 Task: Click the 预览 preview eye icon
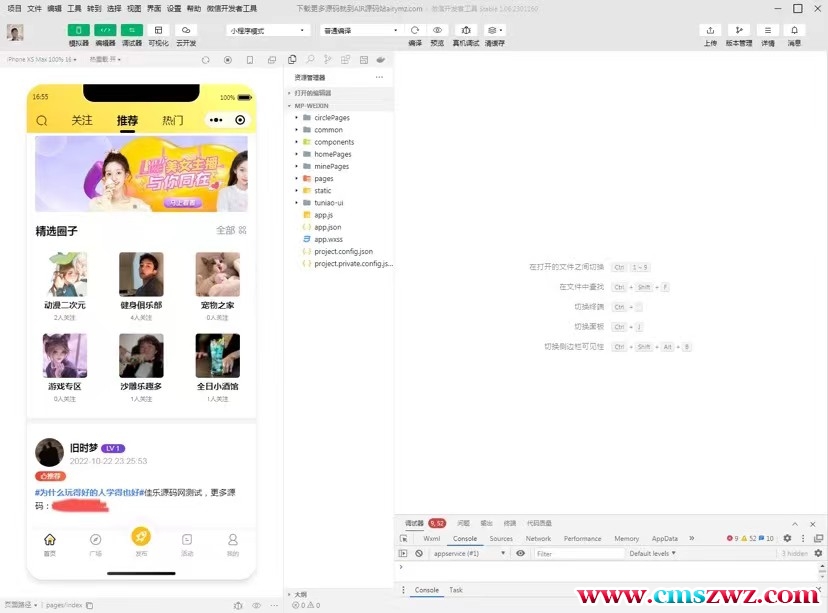pyautogui.click(x=437, y=30)
